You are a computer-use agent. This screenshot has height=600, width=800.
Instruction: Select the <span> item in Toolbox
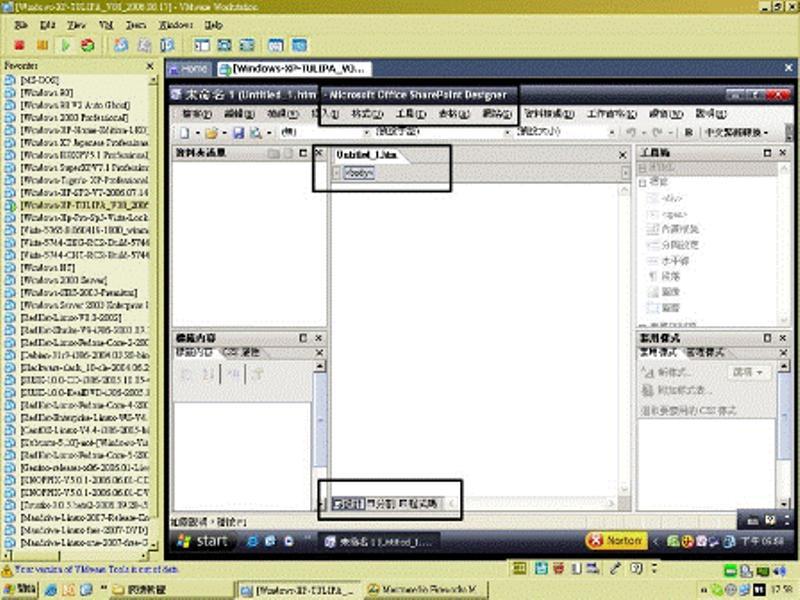667,215
